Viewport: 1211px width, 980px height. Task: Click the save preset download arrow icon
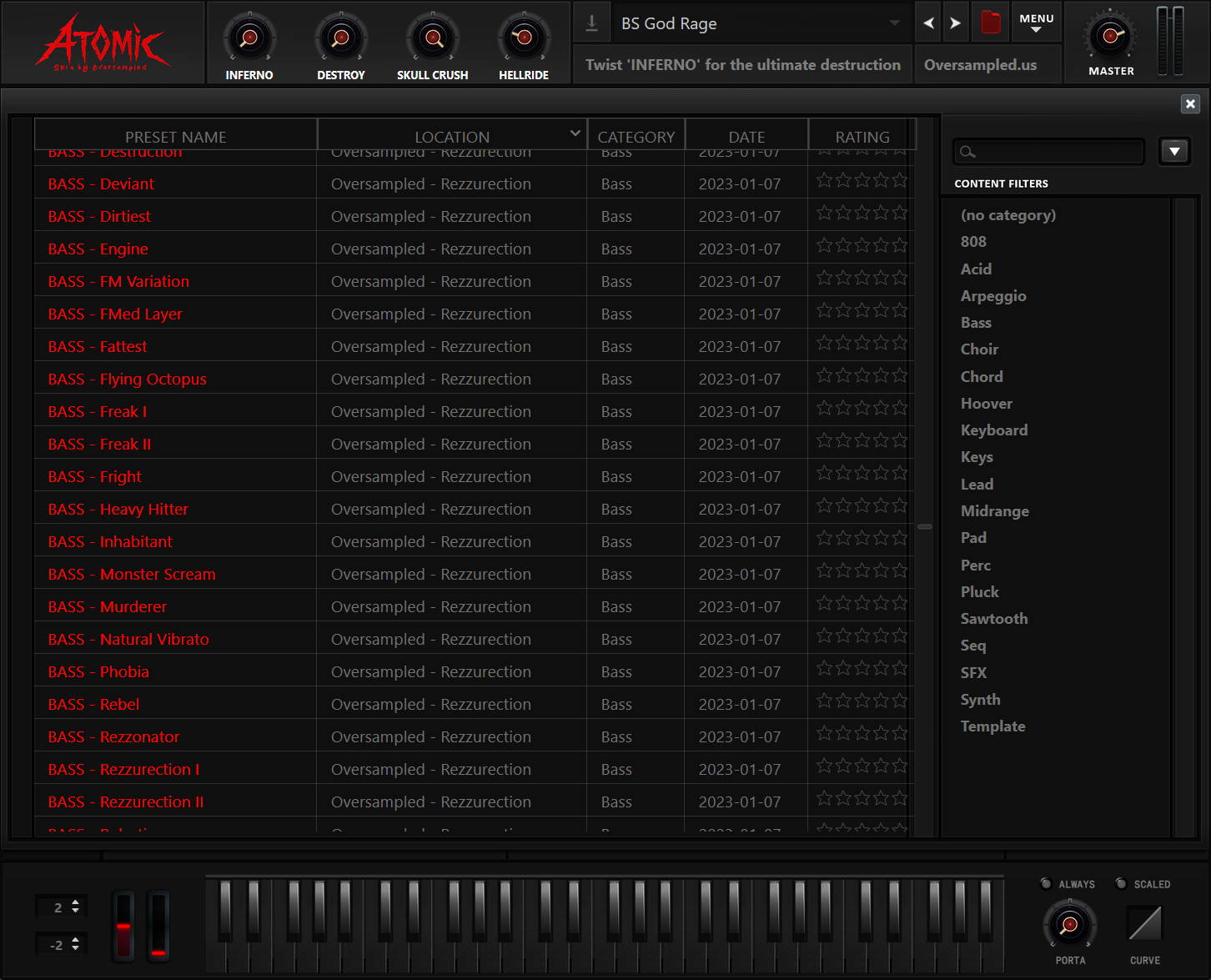point(592,23)
